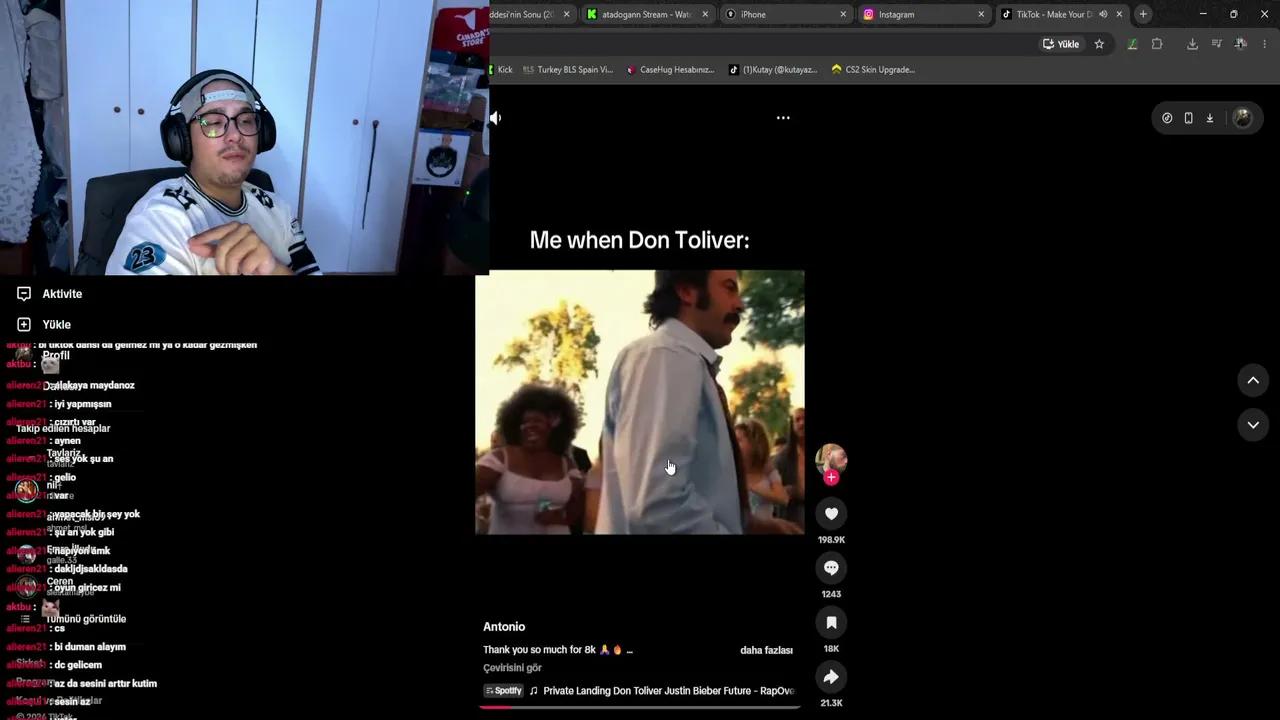Click 'Çevirisini gör' to translate caption
The width and height of the screenshot is (1280, 720).
click(x=512, y=668)
